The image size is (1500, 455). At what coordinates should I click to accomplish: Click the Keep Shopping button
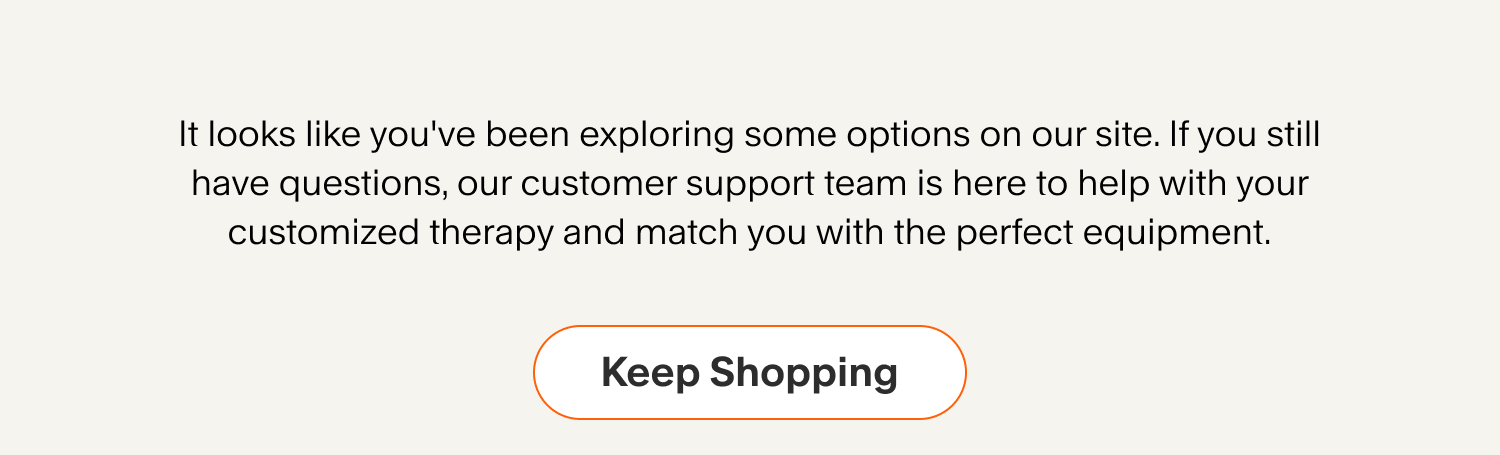(749, 372)
